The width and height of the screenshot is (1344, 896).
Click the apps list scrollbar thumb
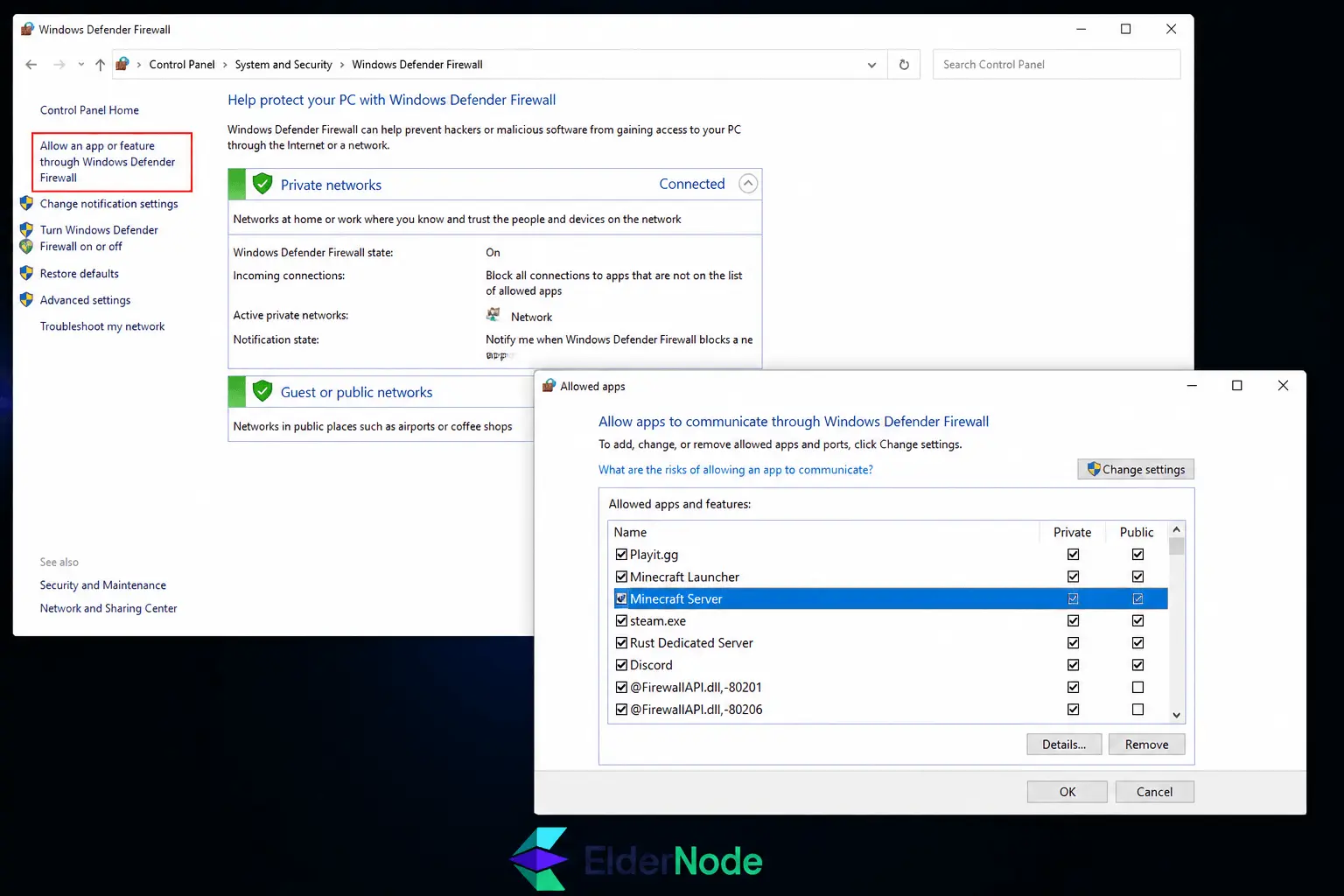tap(1177, 546)
